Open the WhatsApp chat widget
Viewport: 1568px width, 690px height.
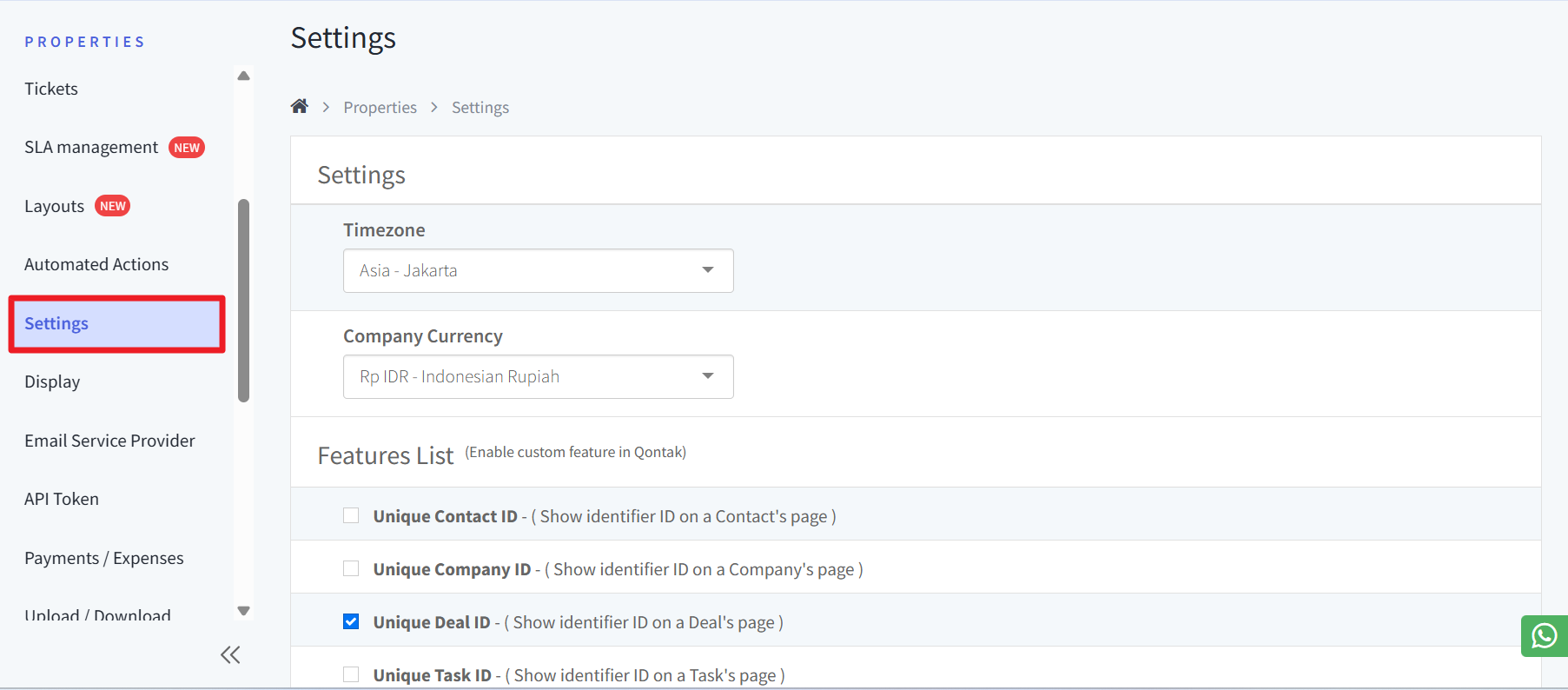[x=1544, y=636]
